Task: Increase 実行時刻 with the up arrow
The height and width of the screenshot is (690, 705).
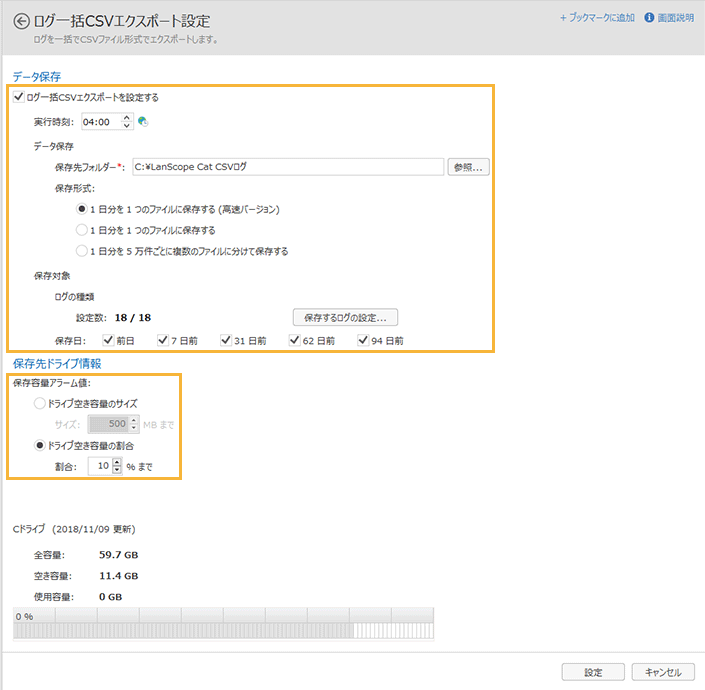Action: tap(127, 118)
